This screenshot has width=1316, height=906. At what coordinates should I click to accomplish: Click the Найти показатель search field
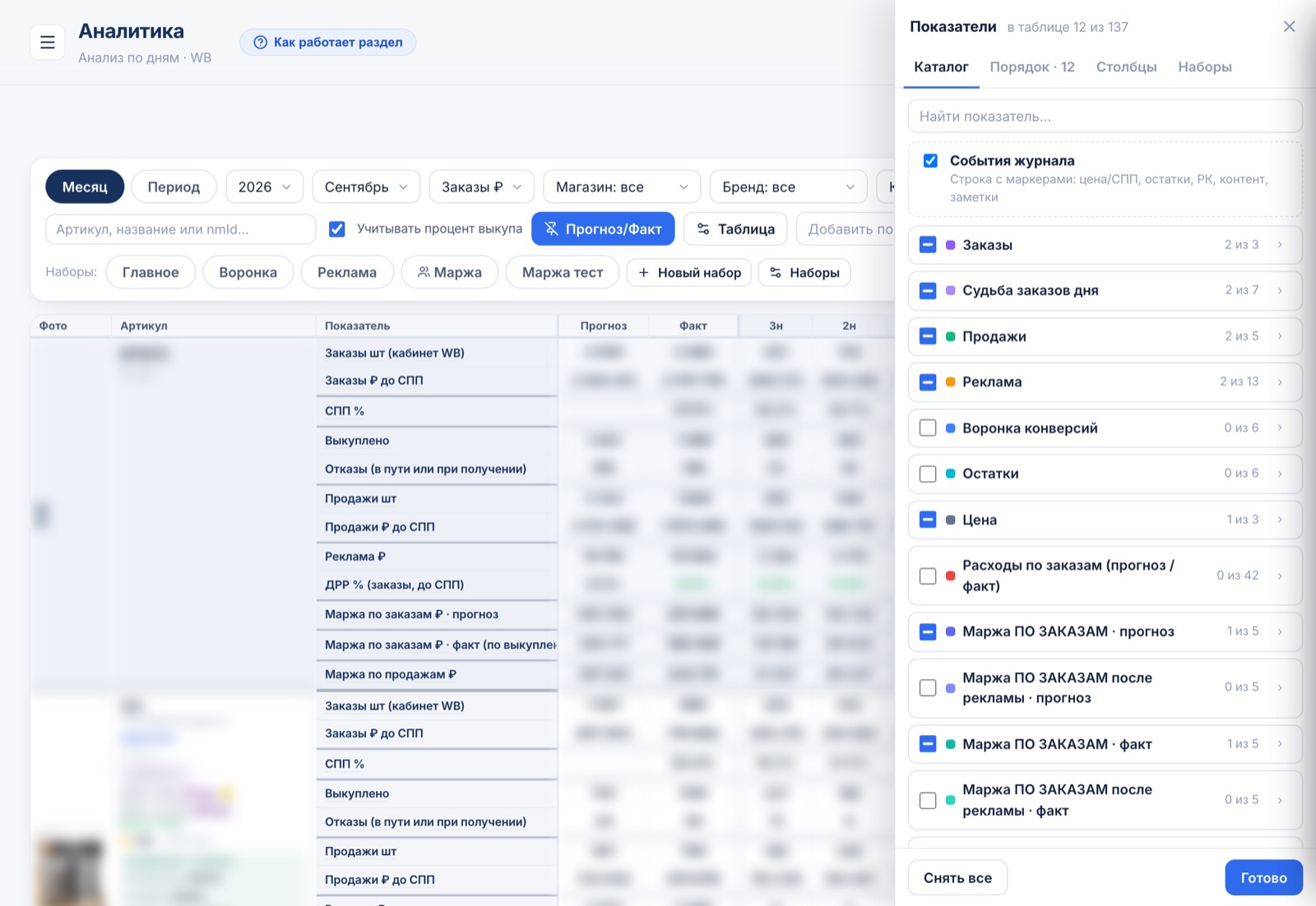(1105, 116)
